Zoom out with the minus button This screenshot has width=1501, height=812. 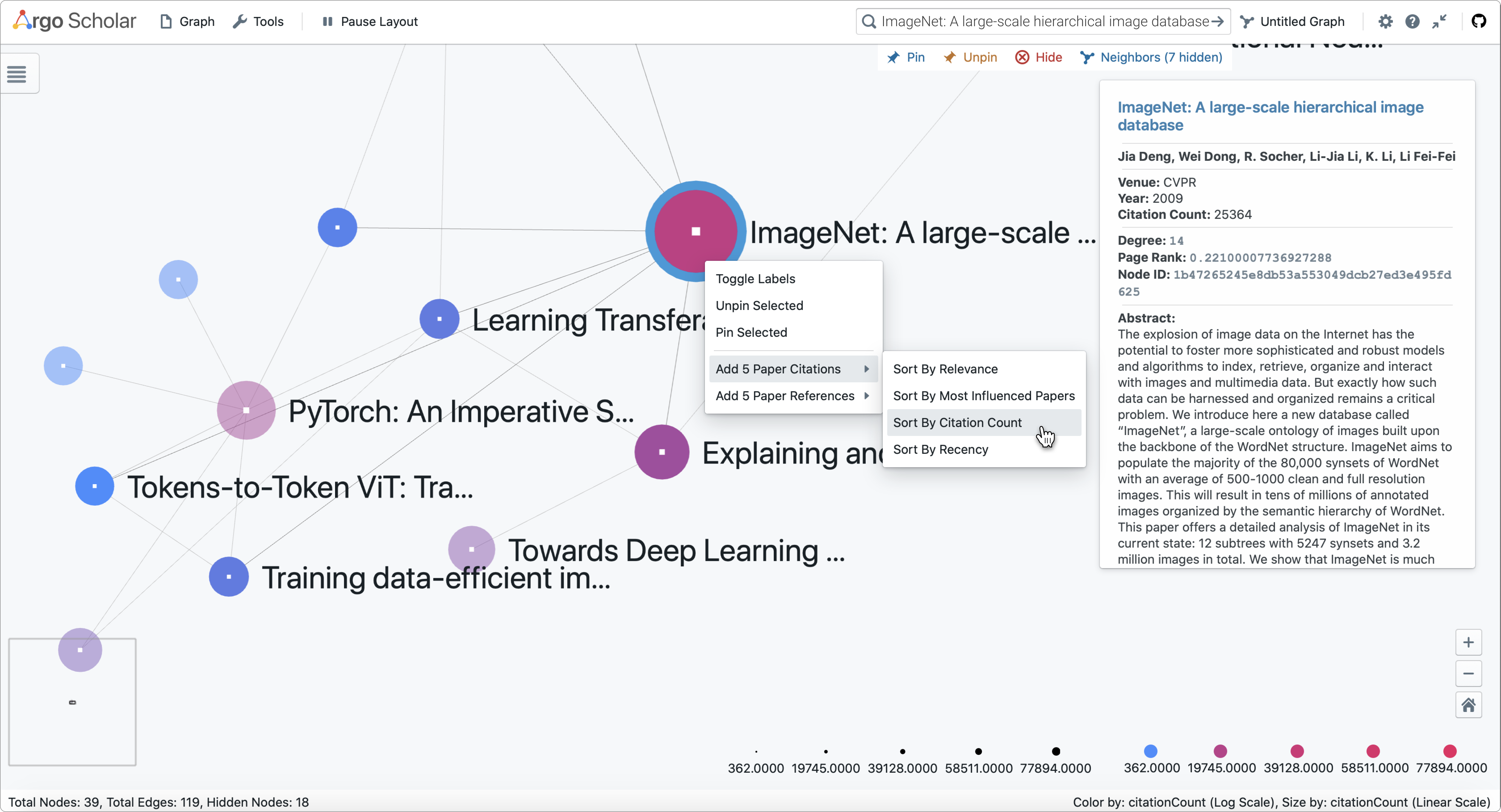pyautogui.click(x=1468, y=674)
